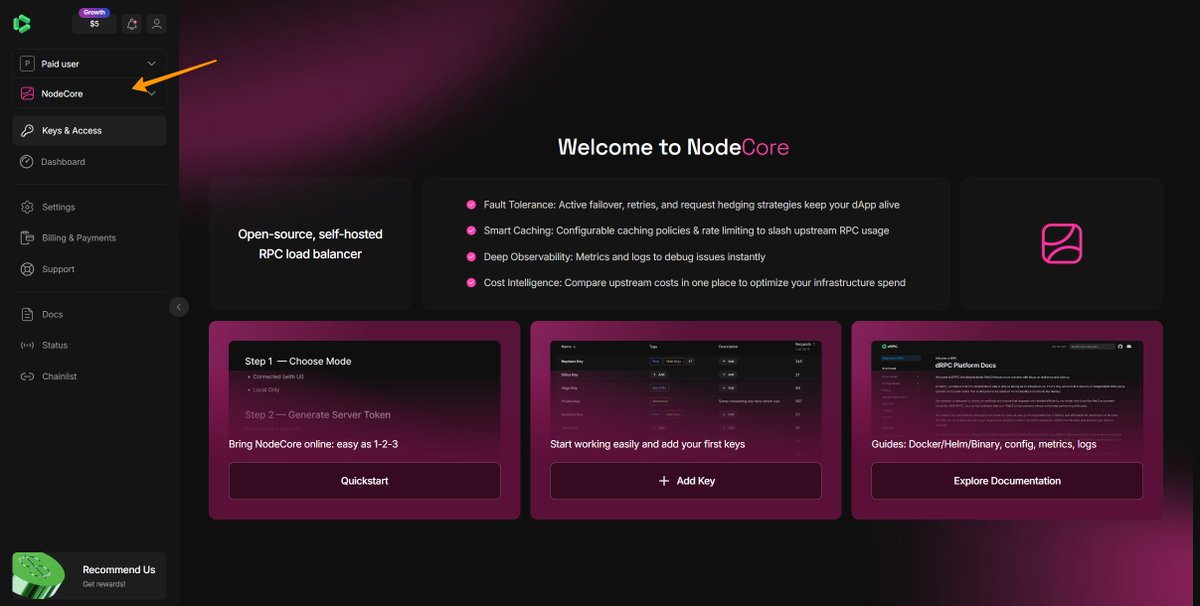Click the Quickstart button
Image resolution: width=1200 pixels, height=606 pixels.
click(x=364, y=481)
